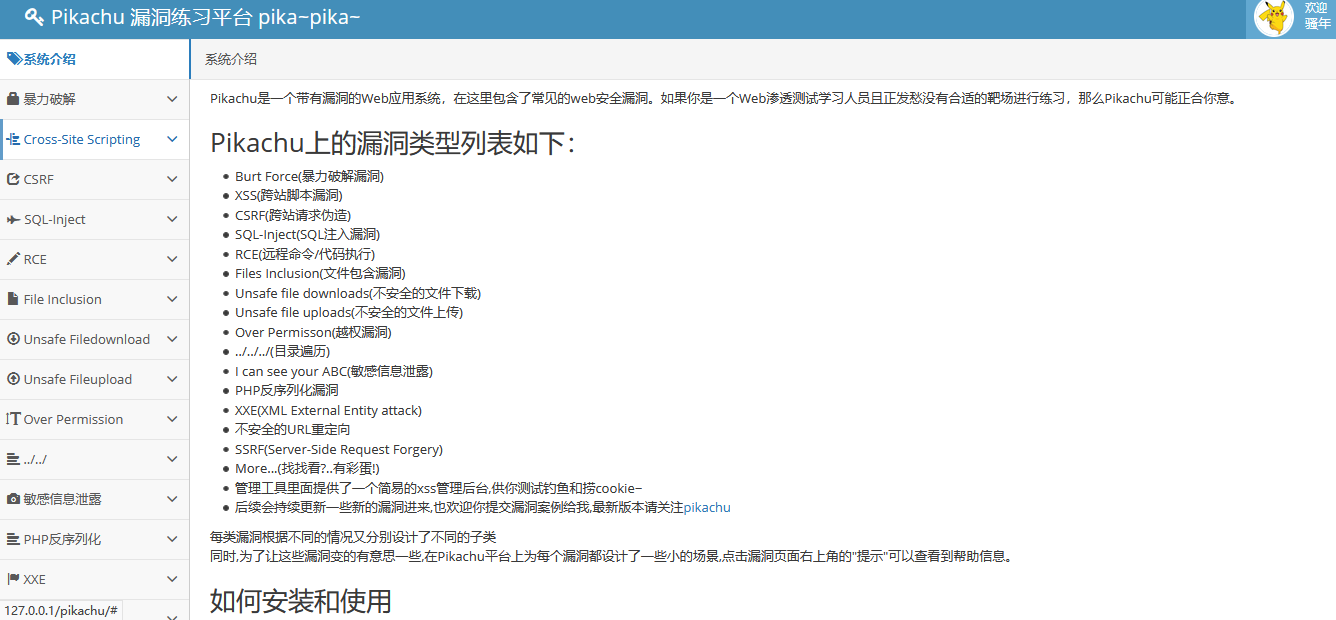Click the Pikachu avatar image
Image resolution: width=1336 pixels, height=620 pixels.
(x=1274, y=17)
